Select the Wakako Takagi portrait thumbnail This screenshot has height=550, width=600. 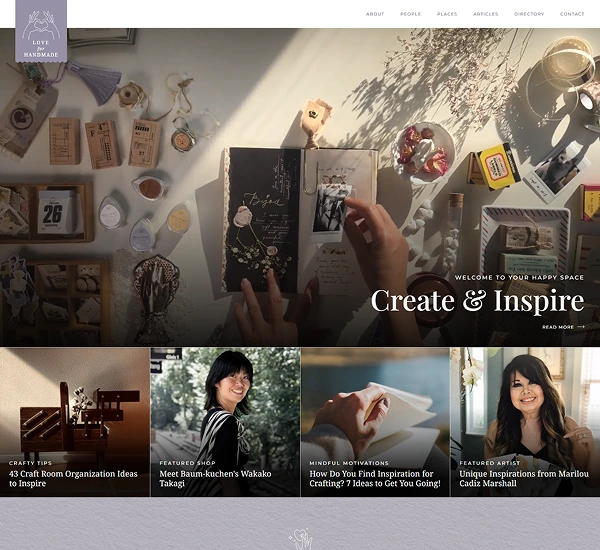coord(225,400)
